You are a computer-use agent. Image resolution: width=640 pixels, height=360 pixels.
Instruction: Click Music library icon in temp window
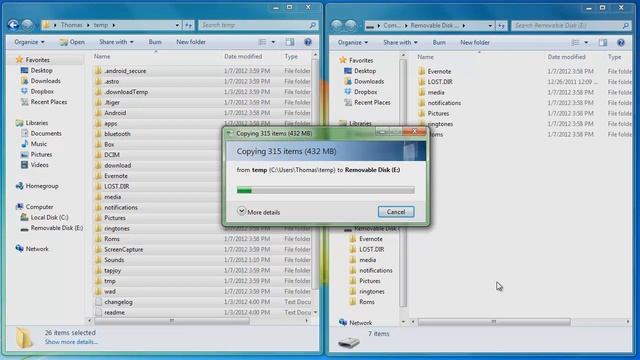[24, 144]
